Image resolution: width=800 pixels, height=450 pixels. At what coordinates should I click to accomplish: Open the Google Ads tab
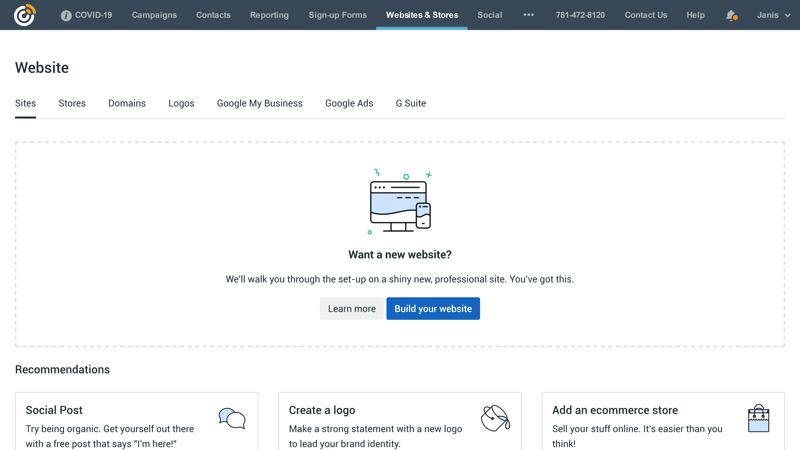coord(349,103)
